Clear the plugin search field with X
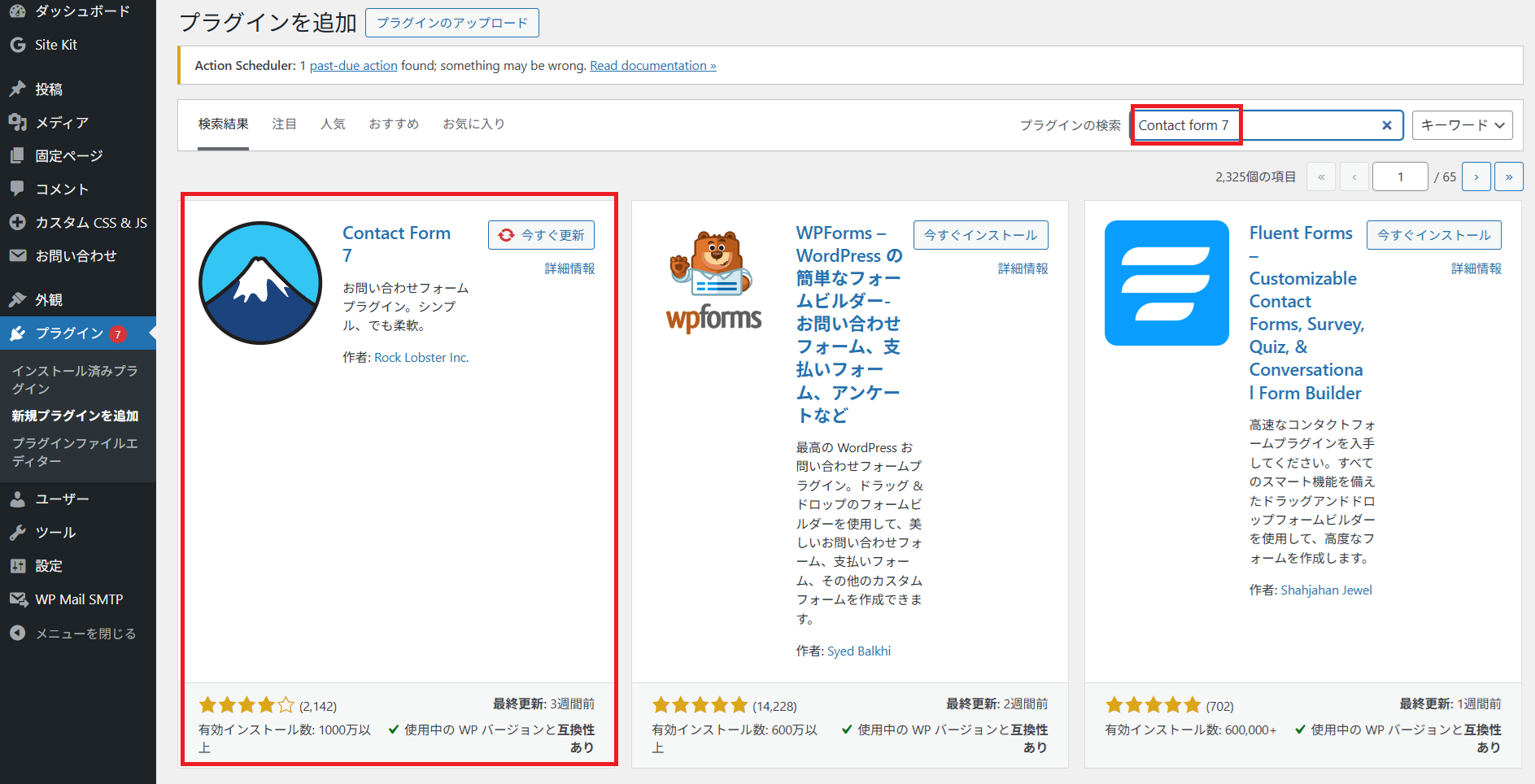The image size is (1535, 784). (x=1387, y=125)
